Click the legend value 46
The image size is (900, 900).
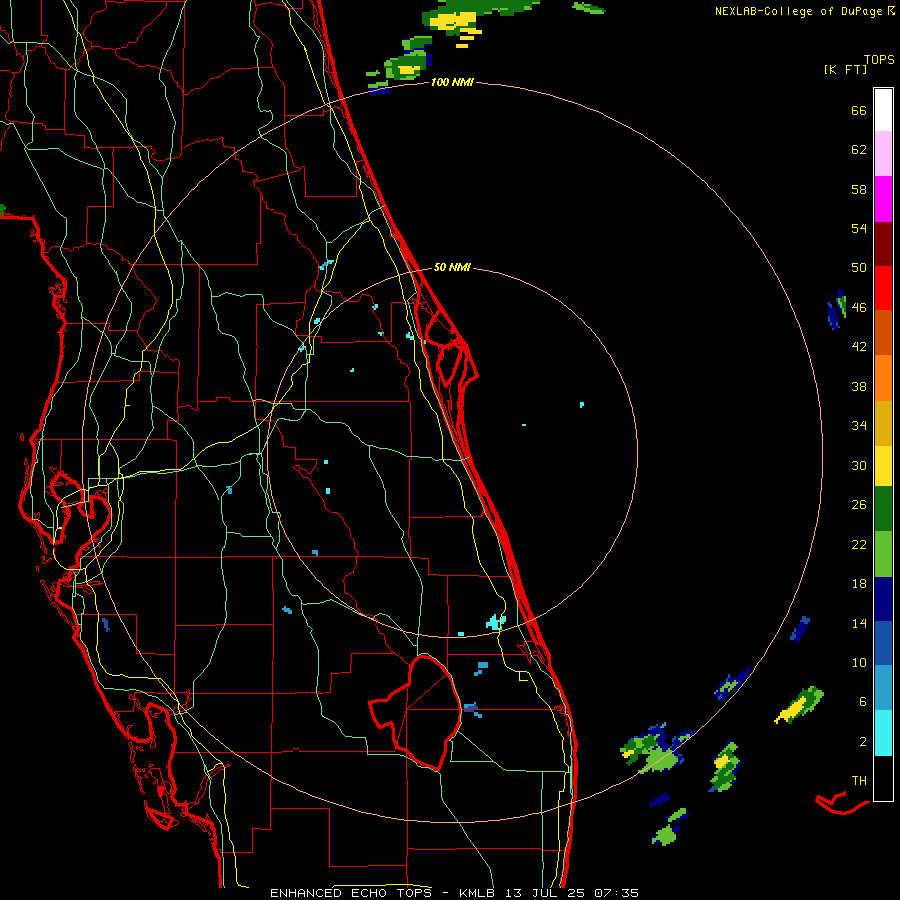(859, 308)
